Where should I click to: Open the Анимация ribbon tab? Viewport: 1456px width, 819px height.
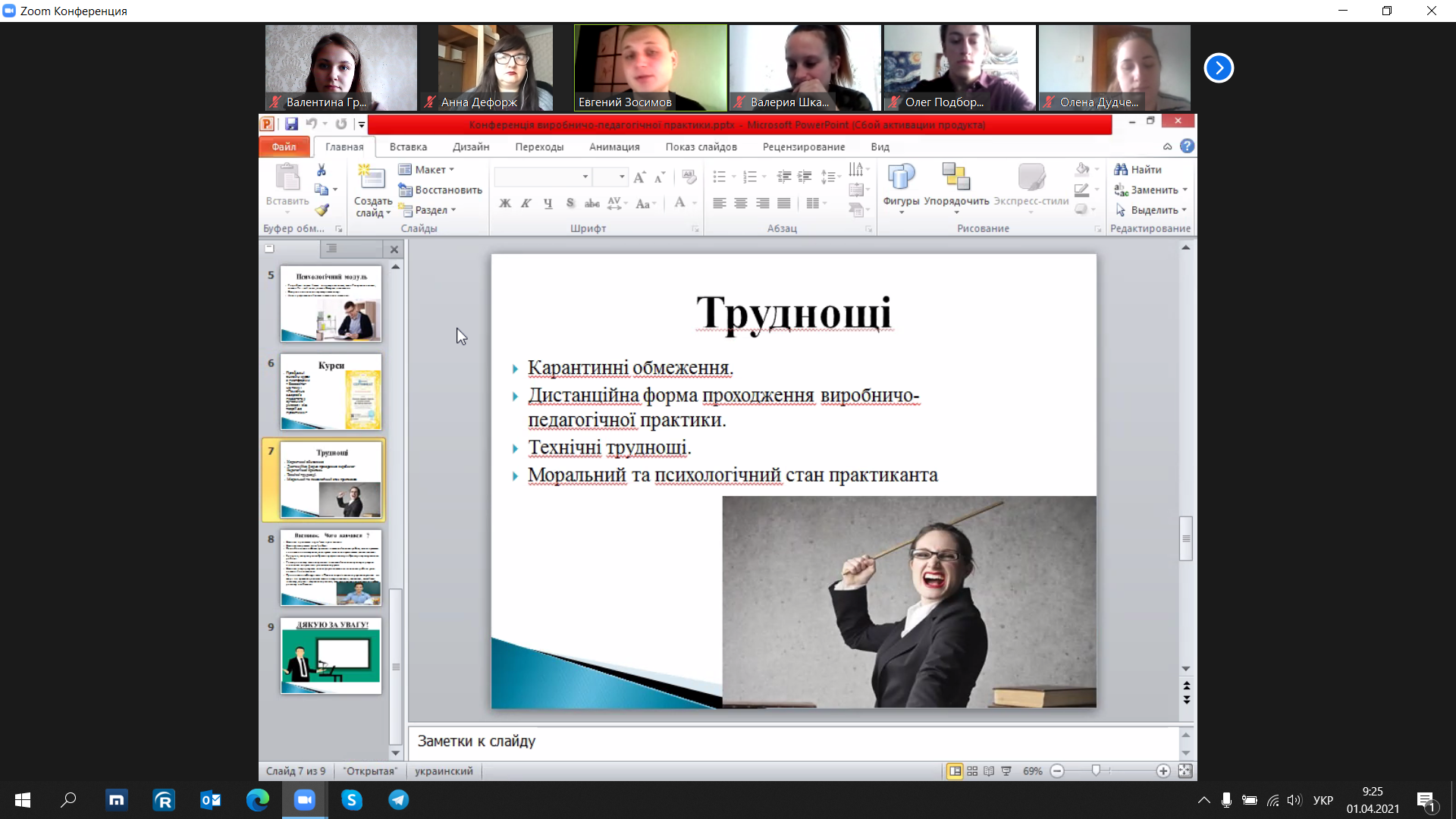tap(614, 147)
